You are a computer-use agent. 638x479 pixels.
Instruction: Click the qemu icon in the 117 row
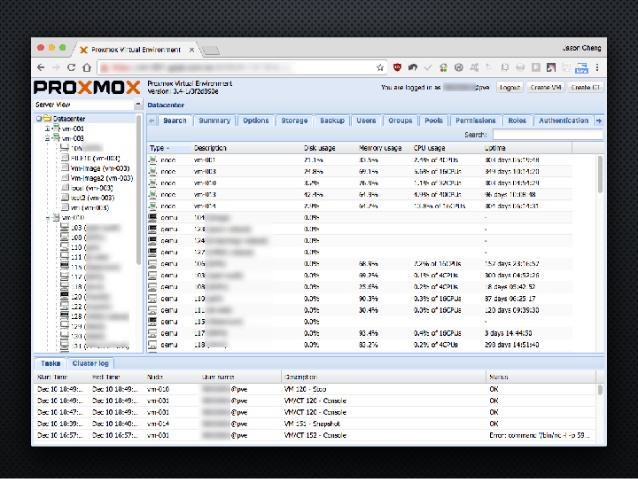point(153,333)
